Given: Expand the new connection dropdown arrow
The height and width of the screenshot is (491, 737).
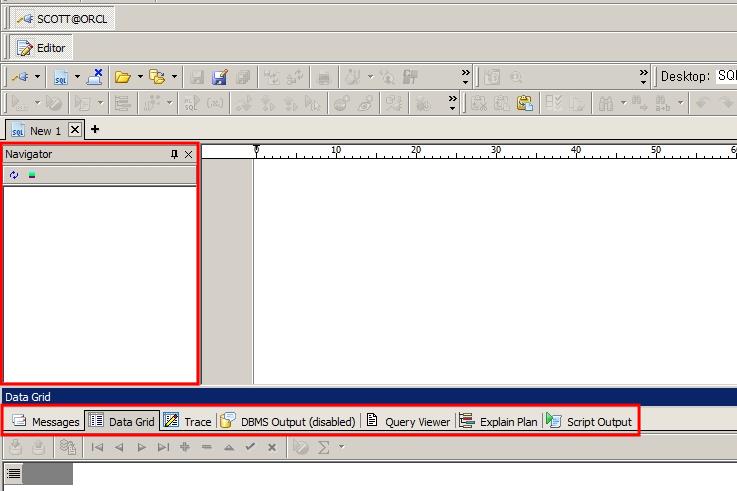Looking at the screenshot, I should click(x=38, y=76).
